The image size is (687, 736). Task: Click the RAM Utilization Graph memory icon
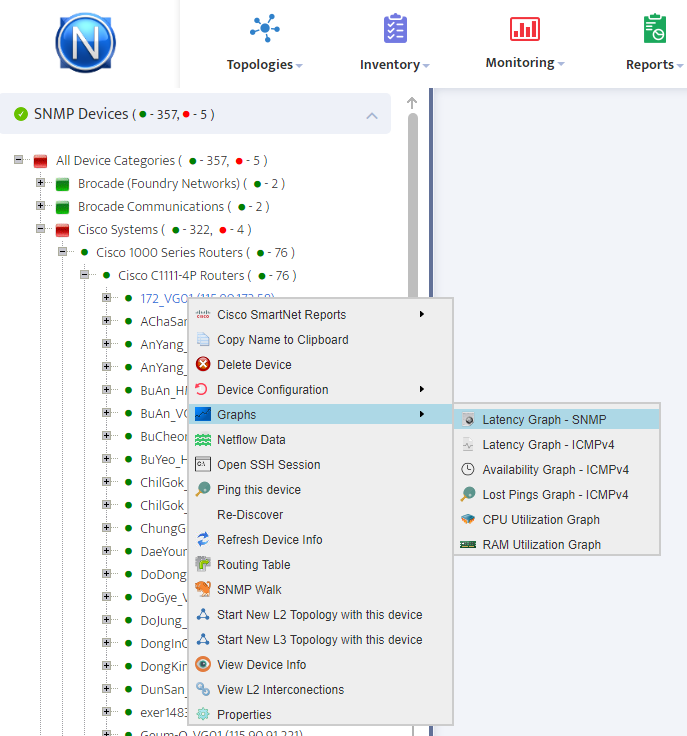click(468, 544)
